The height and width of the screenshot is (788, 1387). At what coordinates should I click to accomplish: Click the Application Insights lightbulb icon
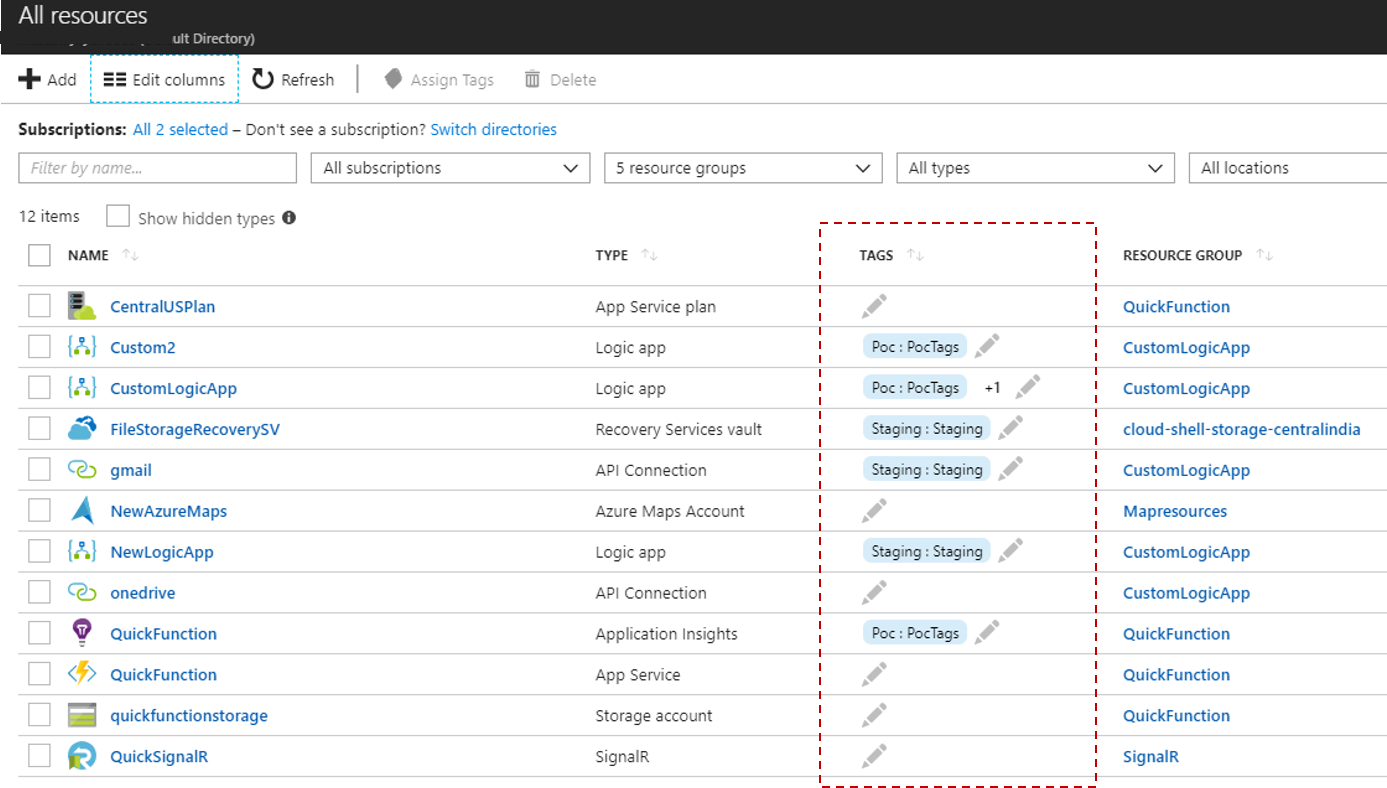click(x=82, y=633)
